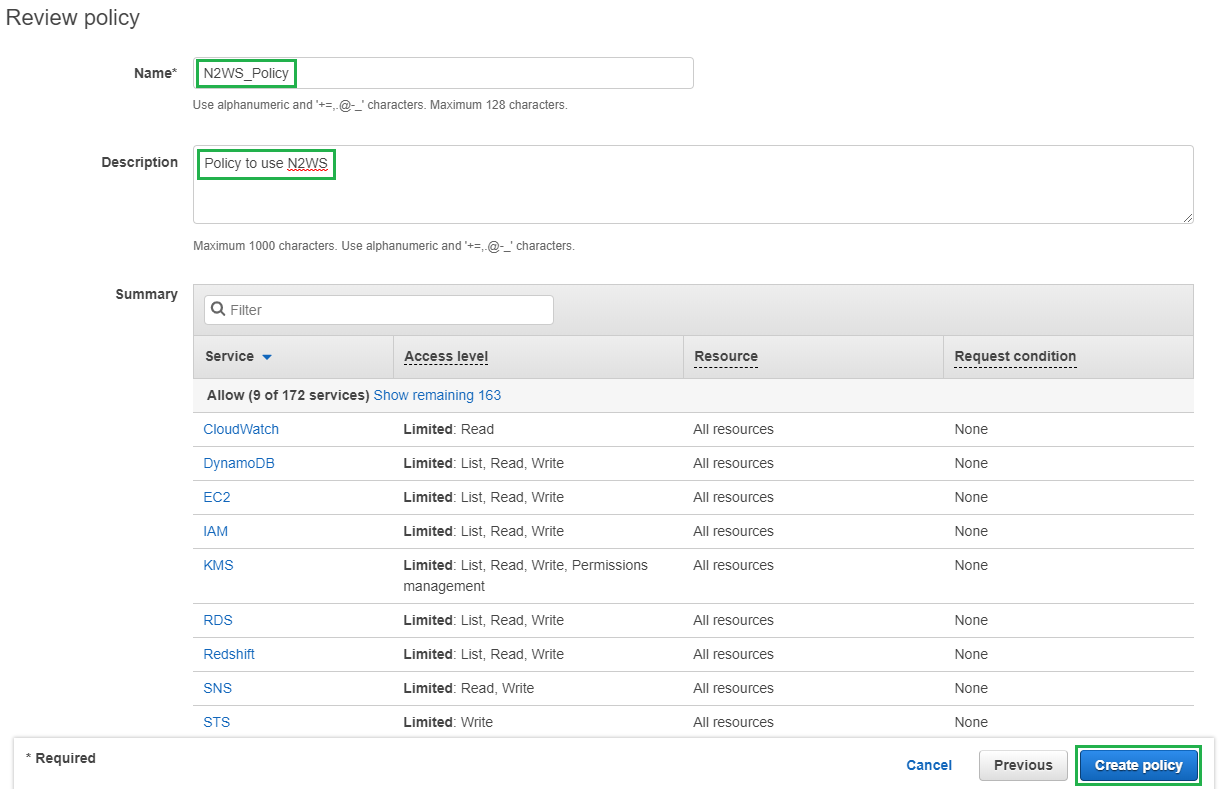Screen dimensions: 1220x789
Task: Click the Resource column header
Action: pyautogui.click(x=725, y=356)
